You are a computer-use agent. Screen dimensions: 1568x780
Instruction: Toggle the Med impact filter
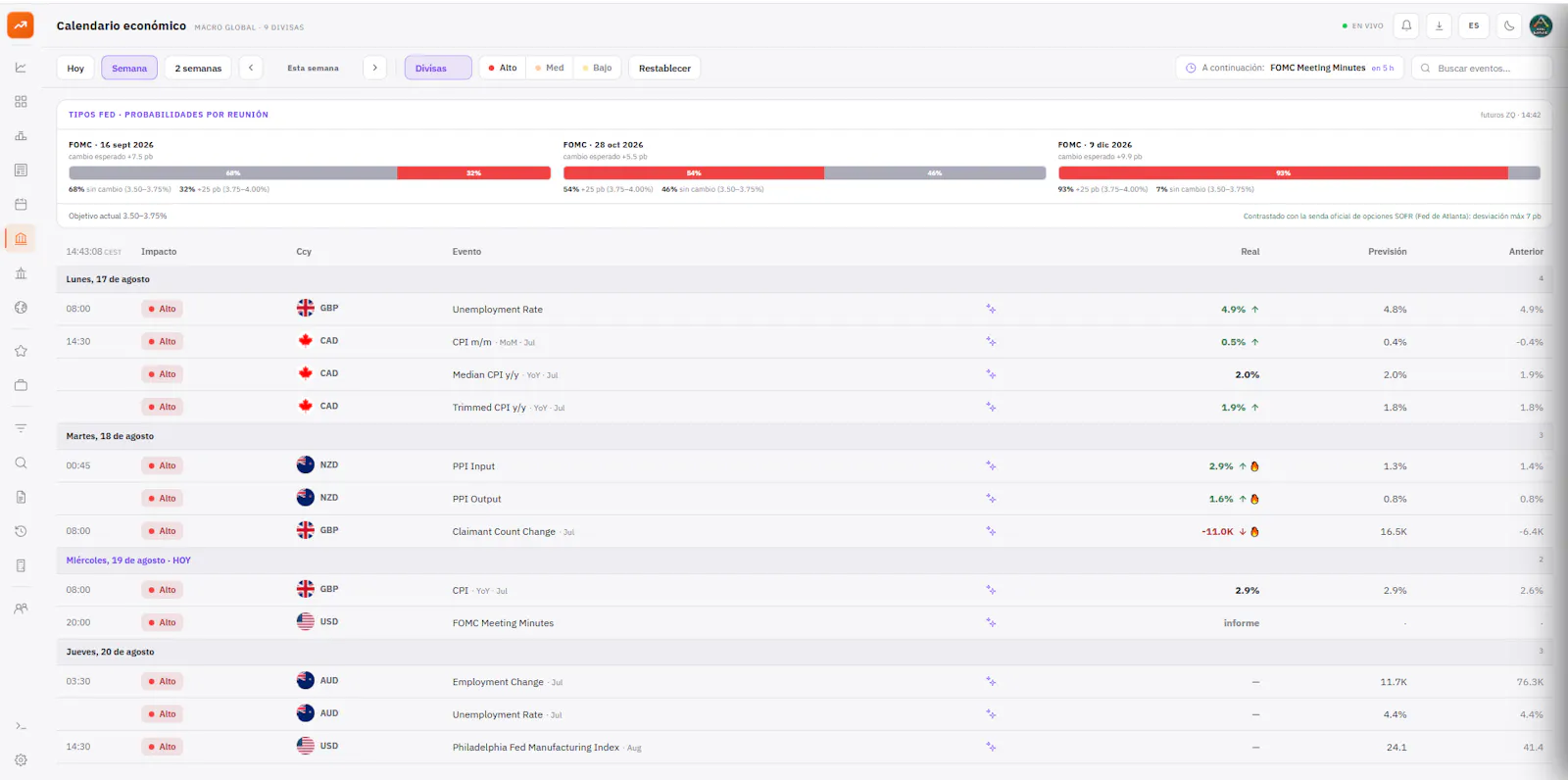click(550, 68)
